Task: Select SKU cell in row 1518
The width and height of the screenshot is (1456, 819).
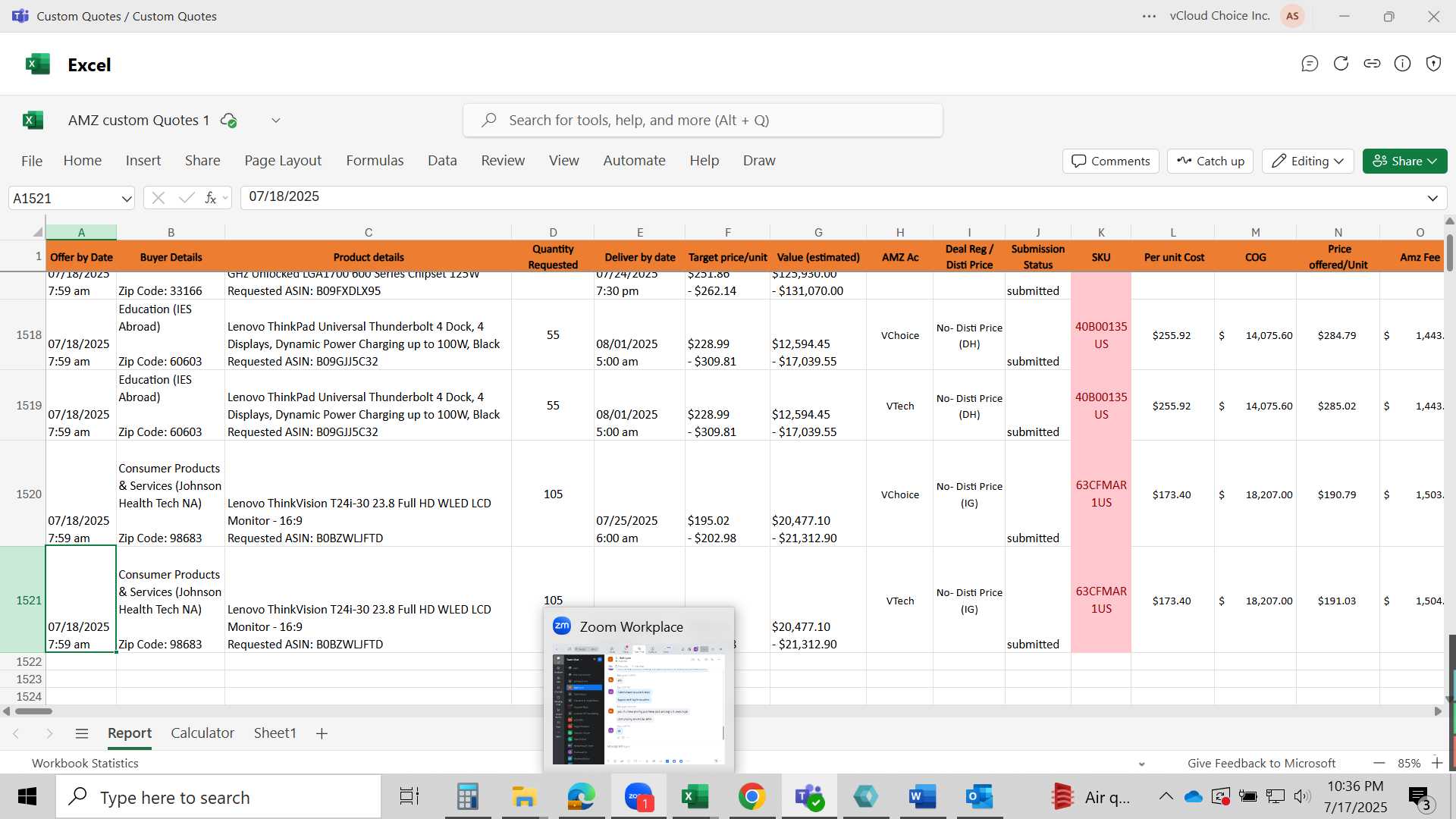Action: pos(1101,335)
